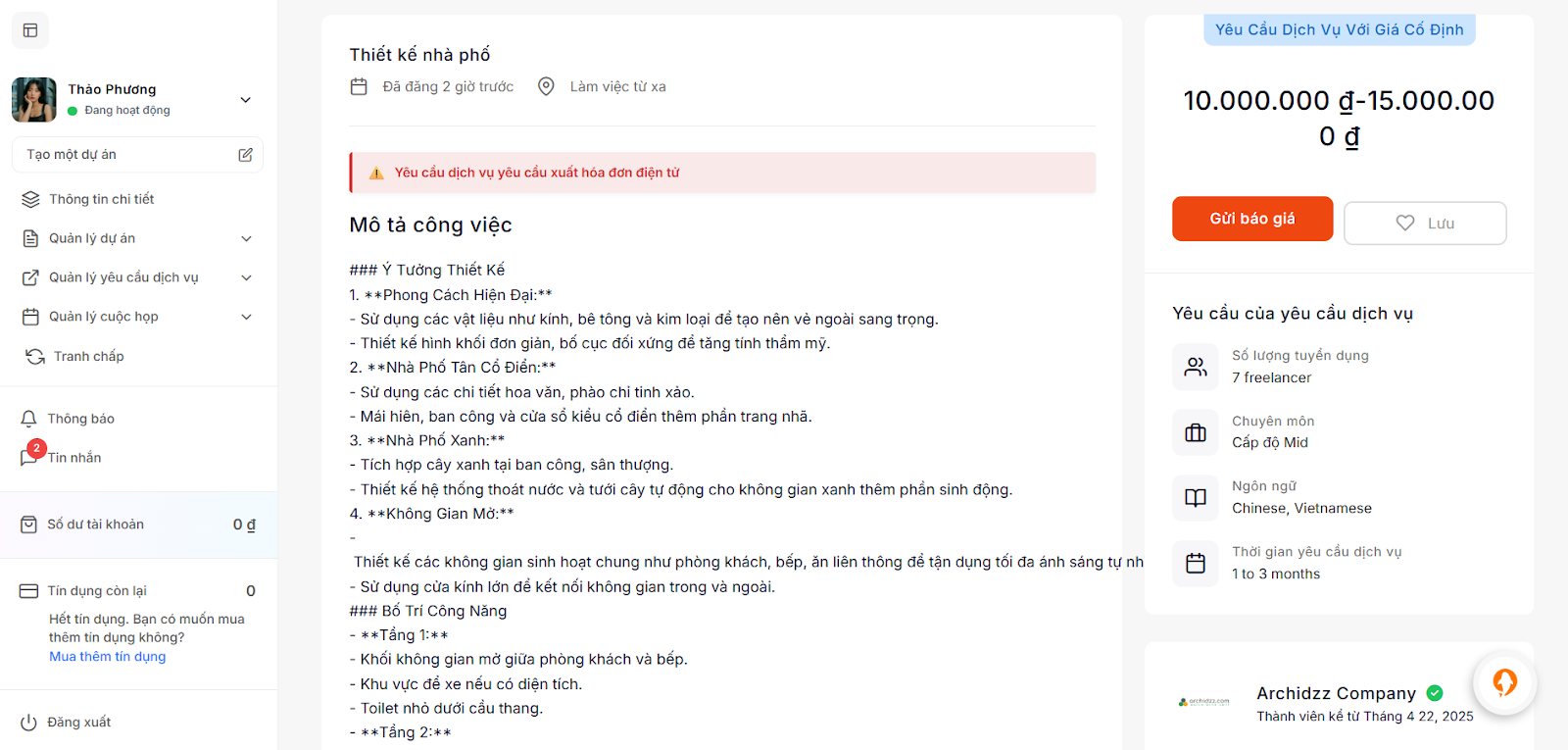Open Tin nhắn message icon with badge
This screenshot has height=750, width=1568.
(x=29, y=456)
